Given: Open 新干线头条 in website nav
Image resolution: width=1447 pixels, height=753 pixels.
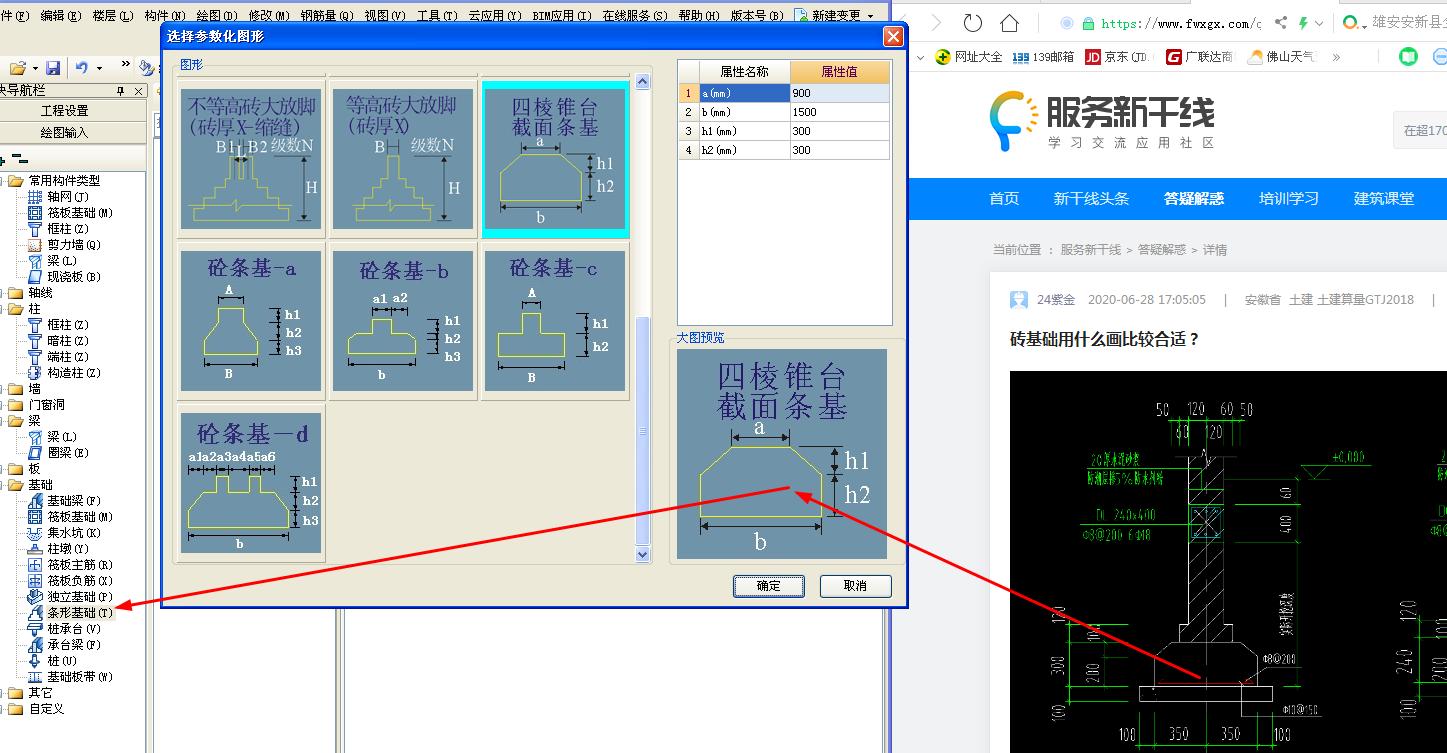Looking at the screenshot, I should tap(1091, 199).
